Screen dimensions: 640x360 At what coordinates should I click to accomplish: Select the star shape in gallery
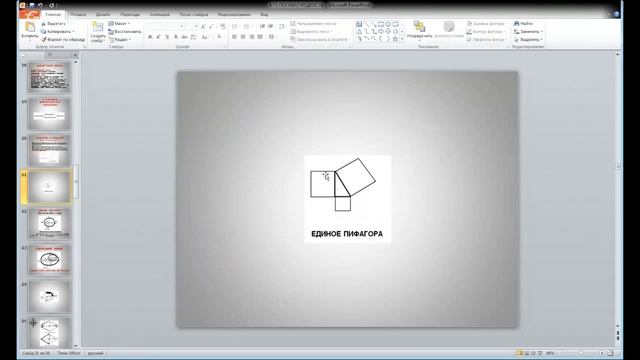(x=395, y=39)
